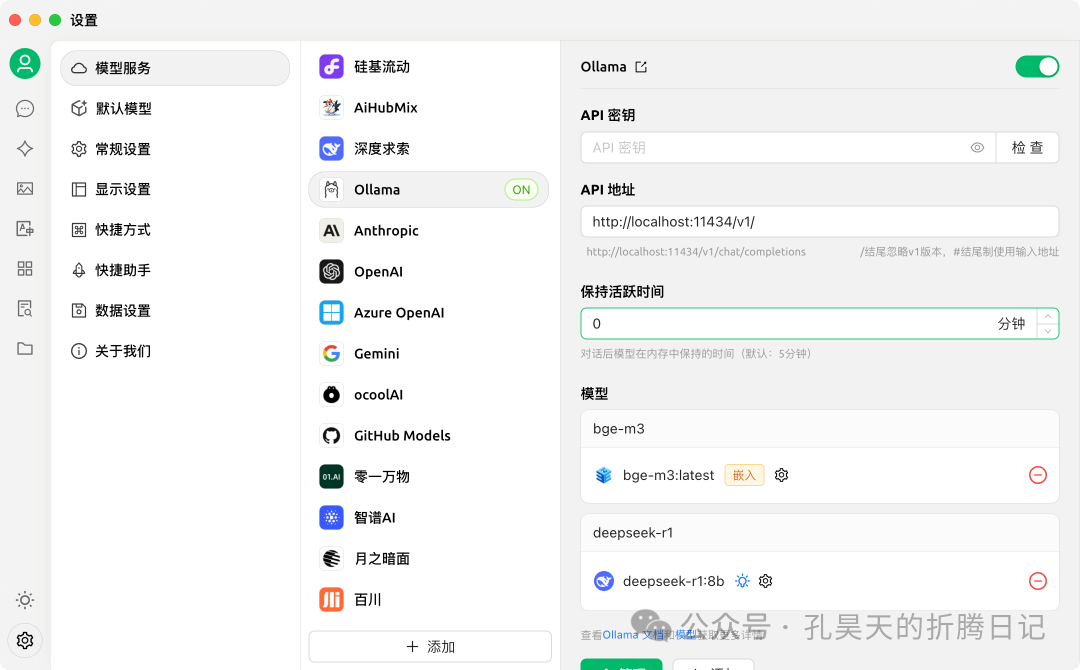Click the 嵌入 tag on bge-m3:latest
This screenshot has height=670, width=1080.
click(744, 475)
